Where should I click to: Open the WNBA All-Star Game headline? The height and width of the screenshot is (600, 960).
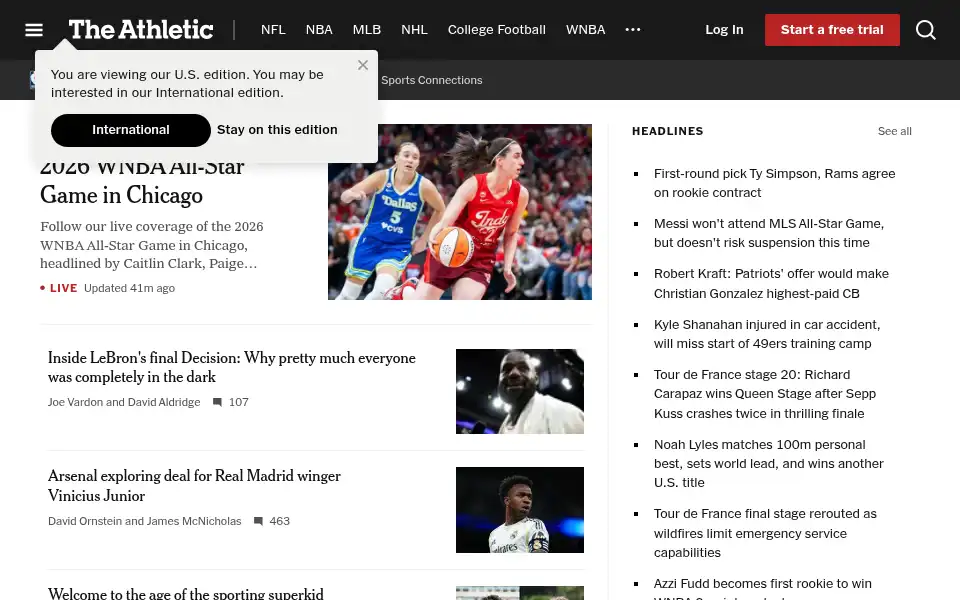click(142, 185)
